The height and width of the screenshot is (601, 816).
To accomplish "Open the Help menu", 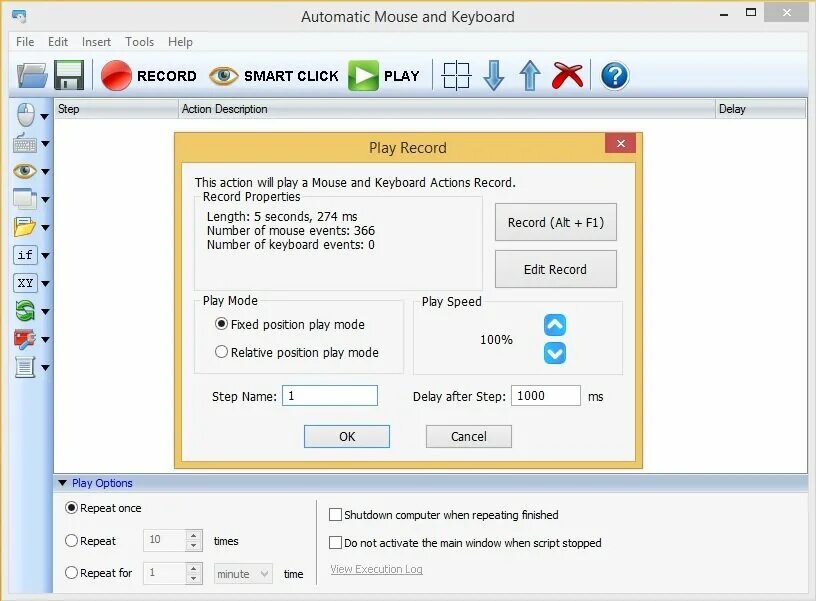I will (x=180, y=42).
